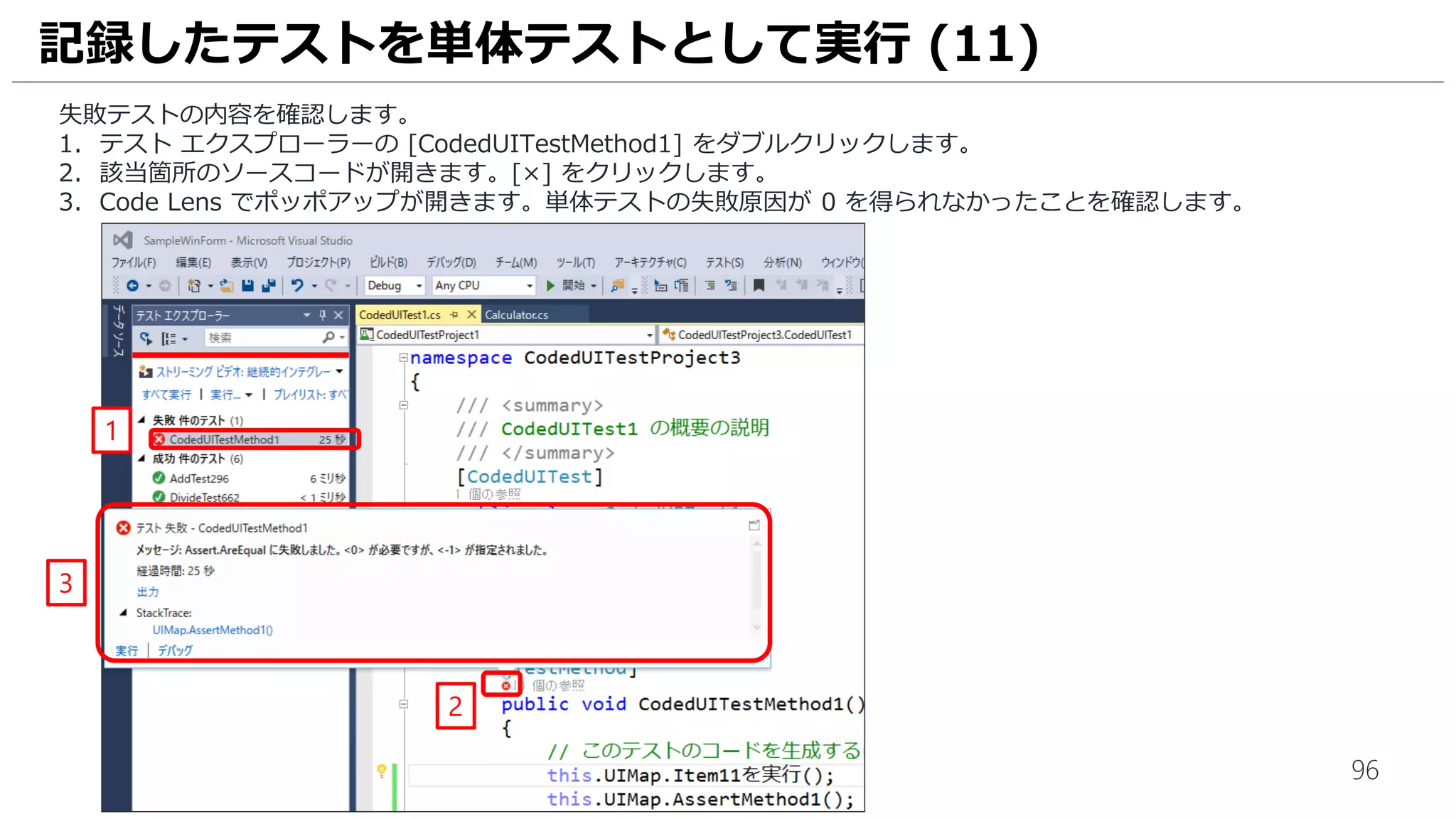1456x819 pixels.
Task: Open the データ ソース side tab
Action: [118, 331]
